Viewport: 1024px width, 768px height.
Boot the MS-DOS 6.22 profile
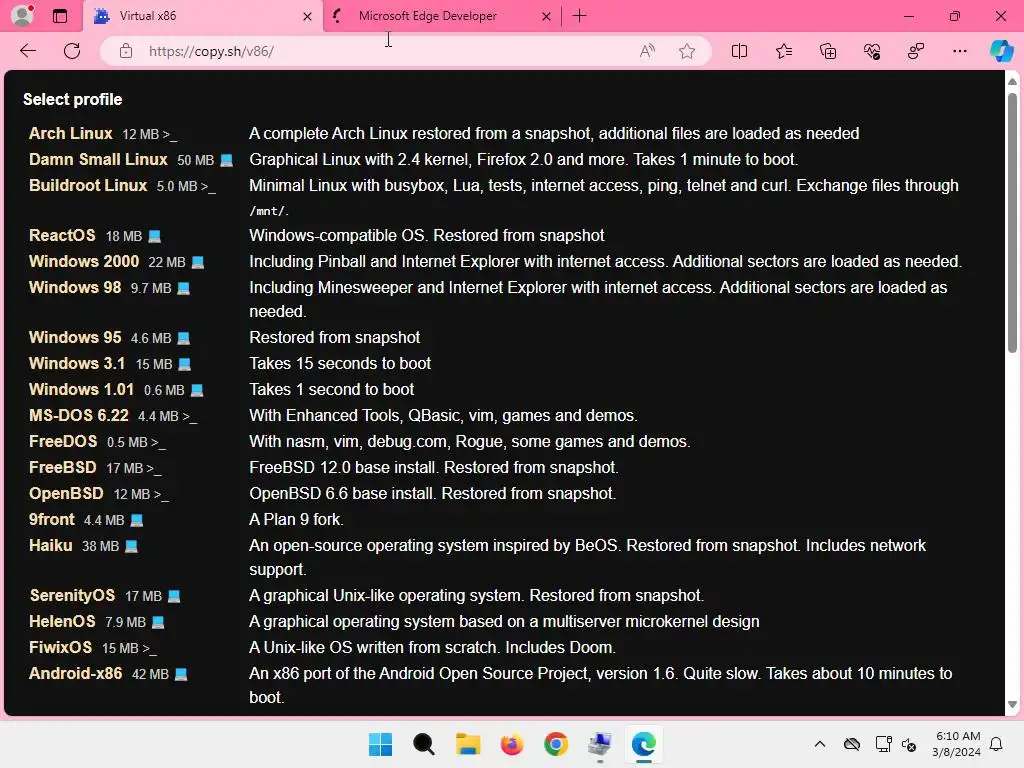click(78, 415)
